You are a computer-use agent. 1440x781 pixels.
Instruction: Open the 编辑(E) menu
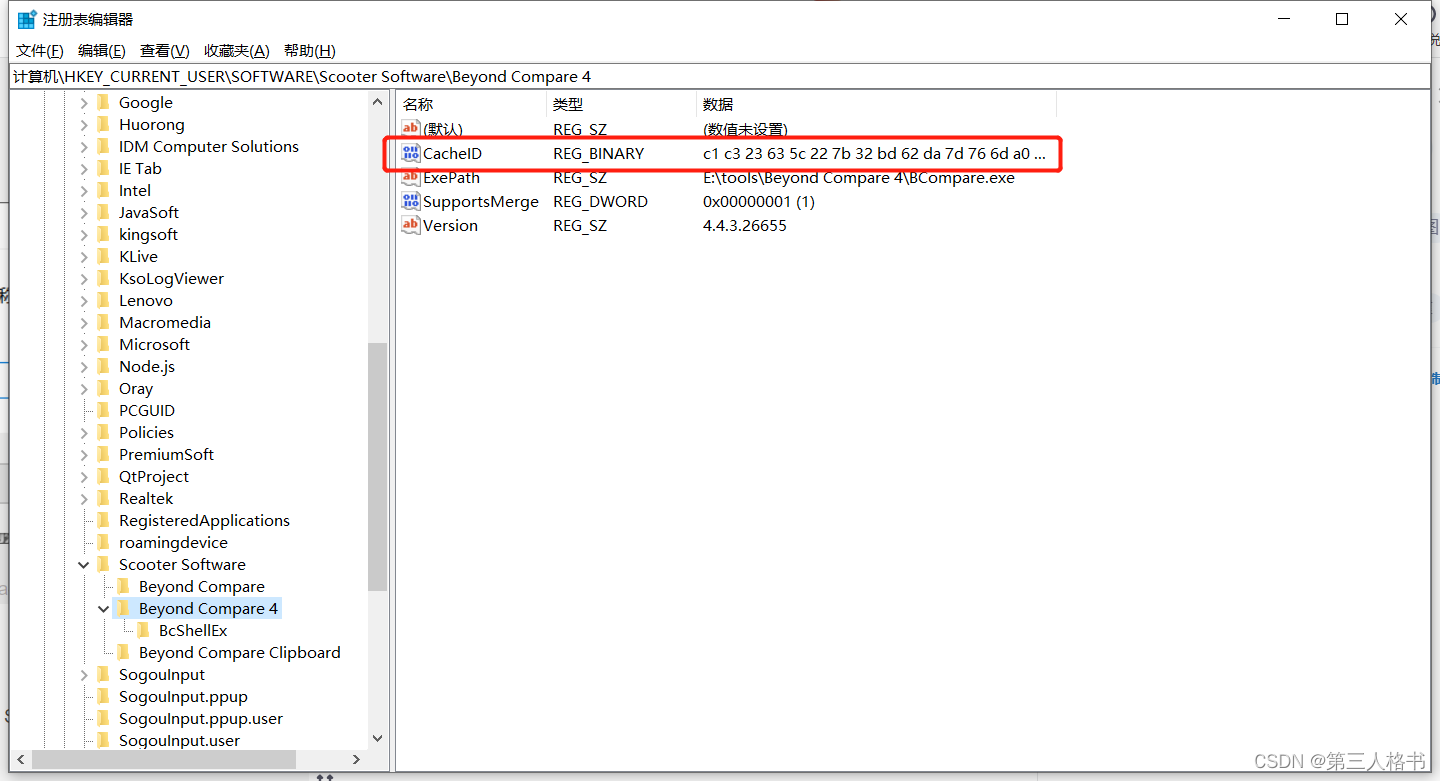click(x=102, y=51)
